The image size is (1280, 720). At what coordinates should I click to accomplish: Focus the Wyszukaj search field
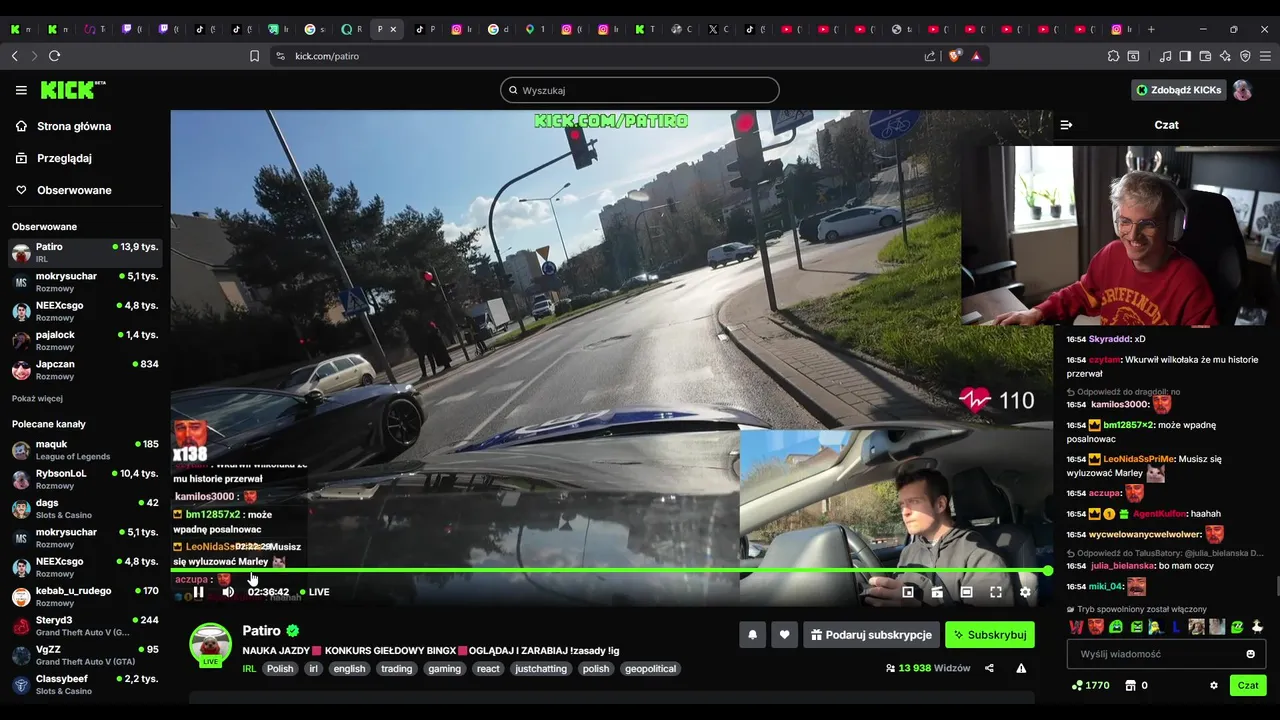pos(640,90)
